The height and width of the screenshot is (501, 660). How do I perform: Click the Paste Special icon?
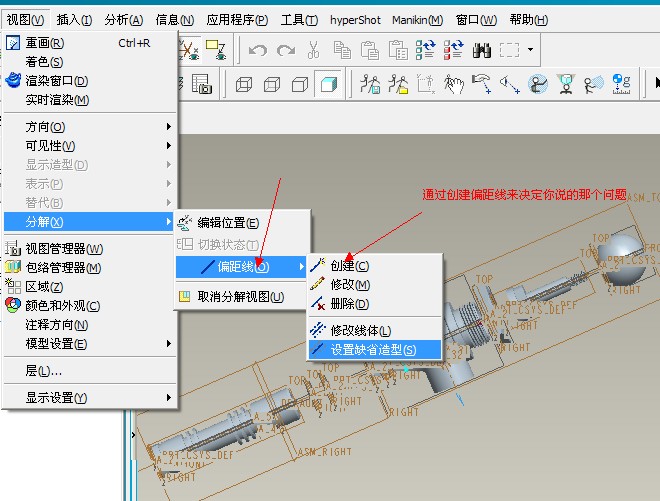click(398, 50)
